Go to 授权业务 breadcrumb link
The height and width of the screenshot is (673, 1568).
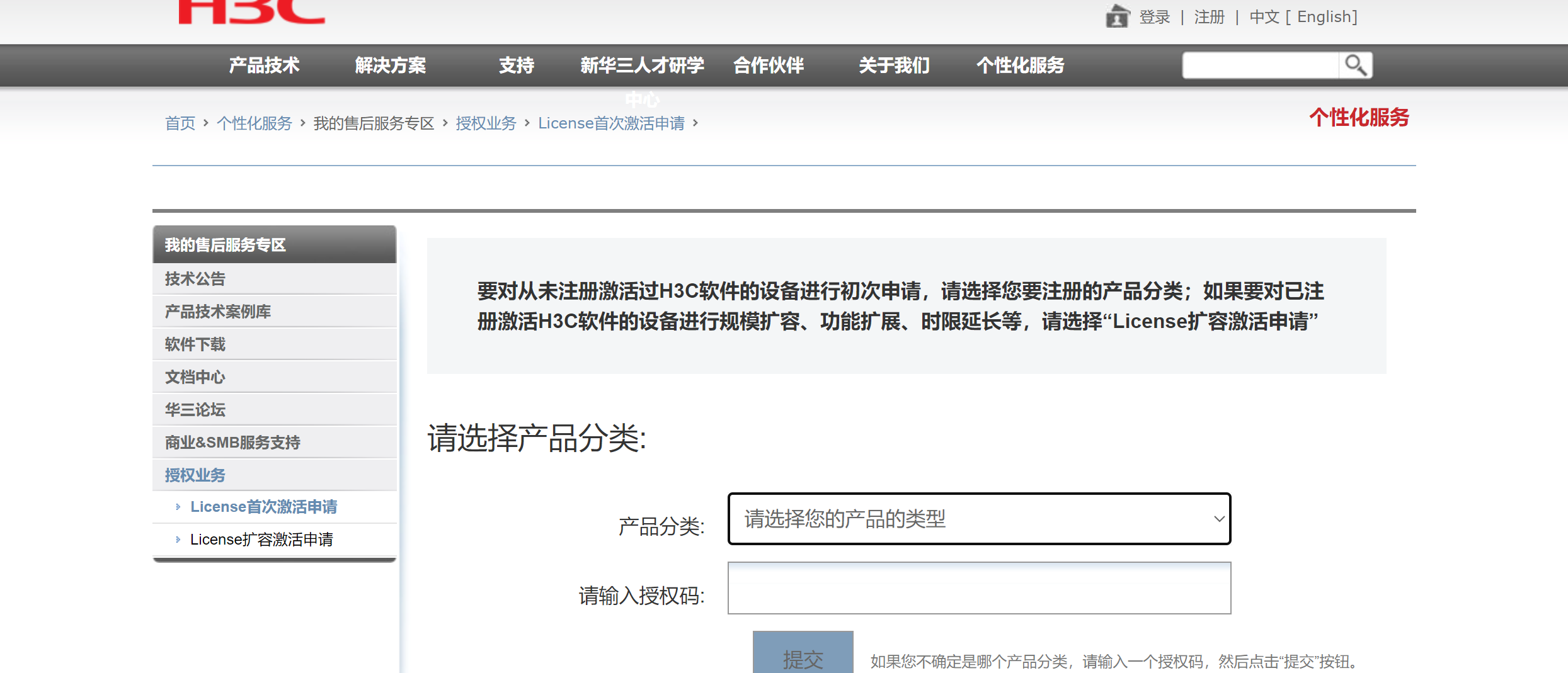[x=486, y=123]
